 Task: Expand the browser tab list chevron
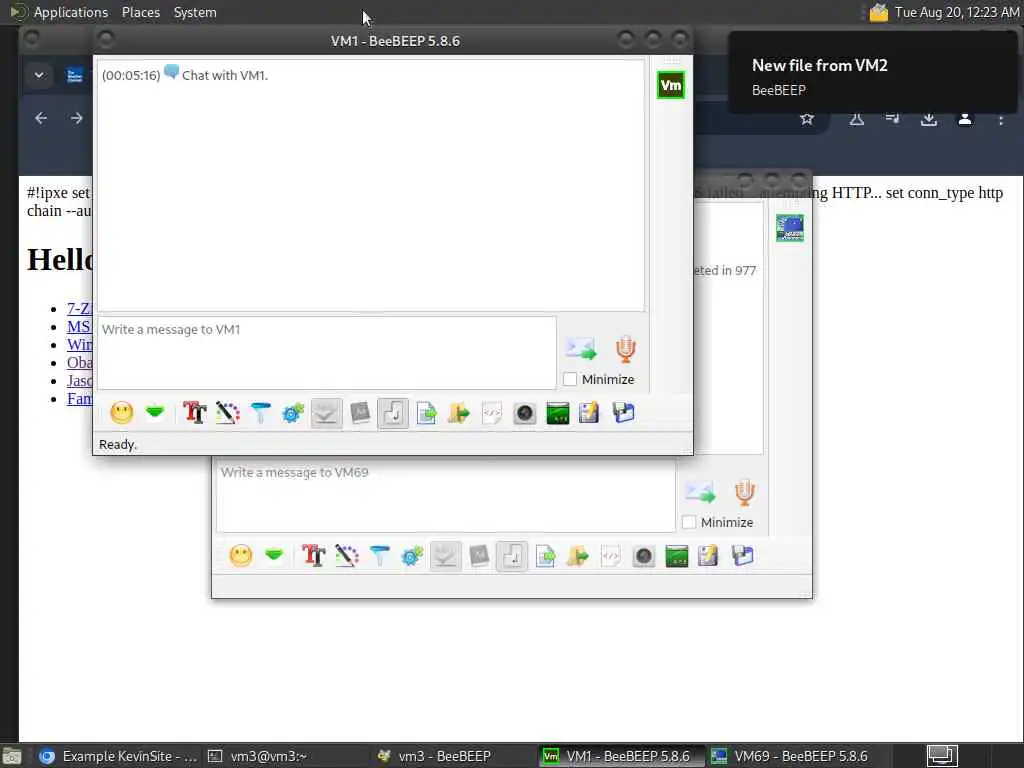[x=39, y=75]
